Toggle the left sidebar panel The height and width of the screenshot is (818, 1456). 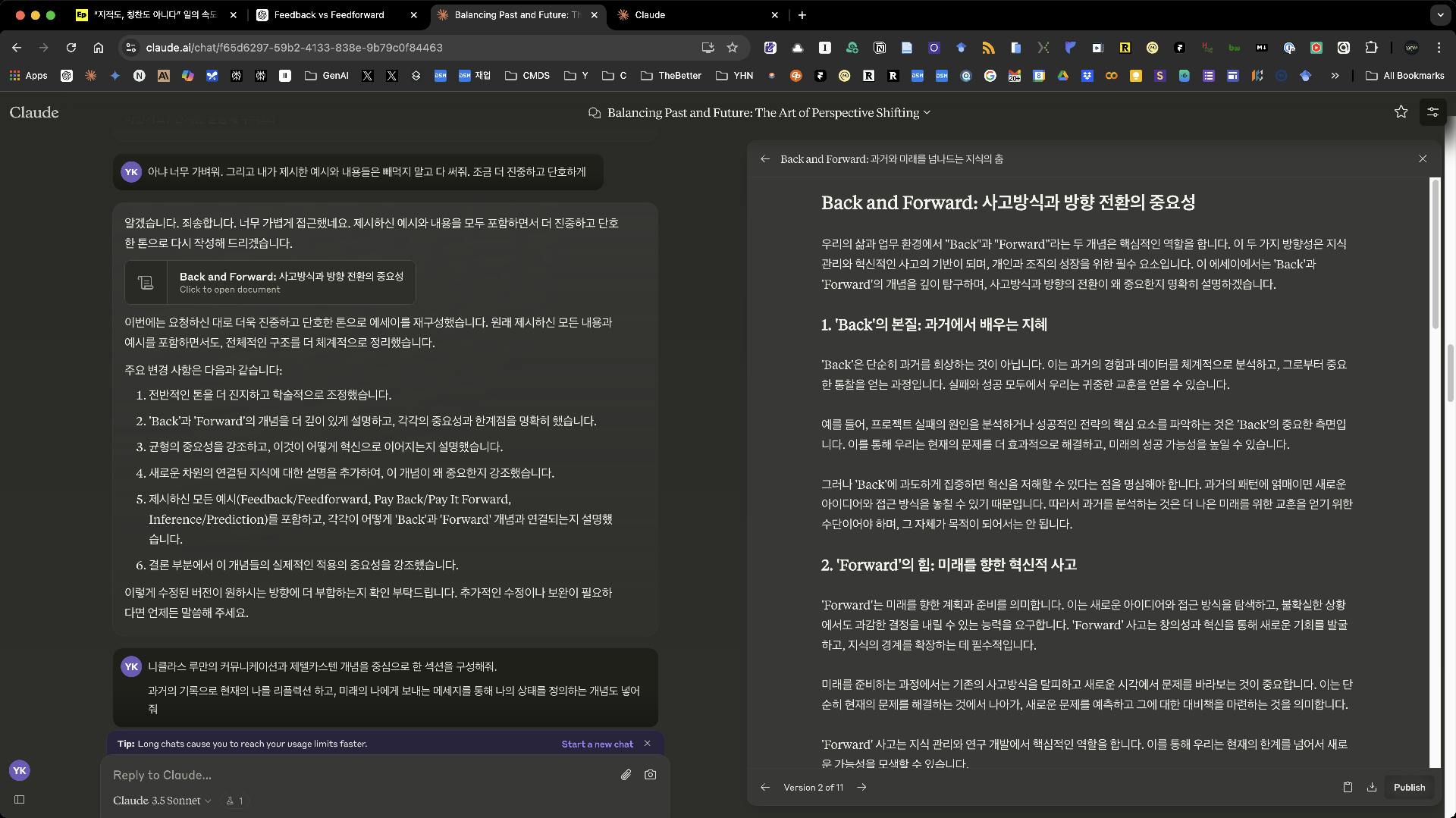pos(20,799)
